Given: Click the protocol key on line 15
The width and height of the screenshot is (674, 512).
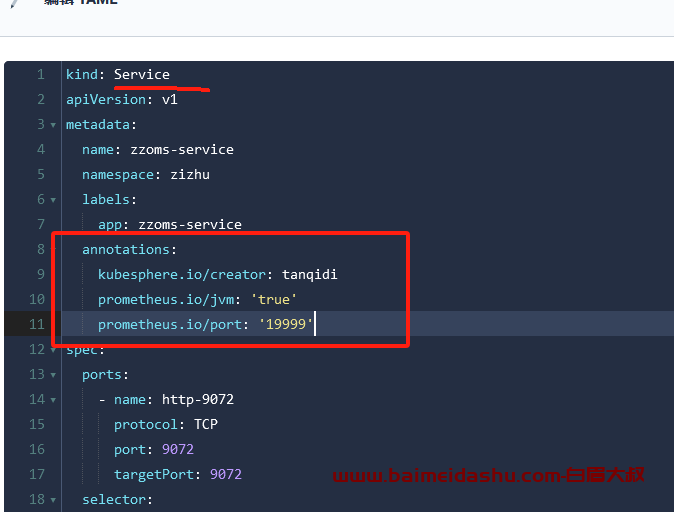Looking at the screenshot, I should 146,424.
